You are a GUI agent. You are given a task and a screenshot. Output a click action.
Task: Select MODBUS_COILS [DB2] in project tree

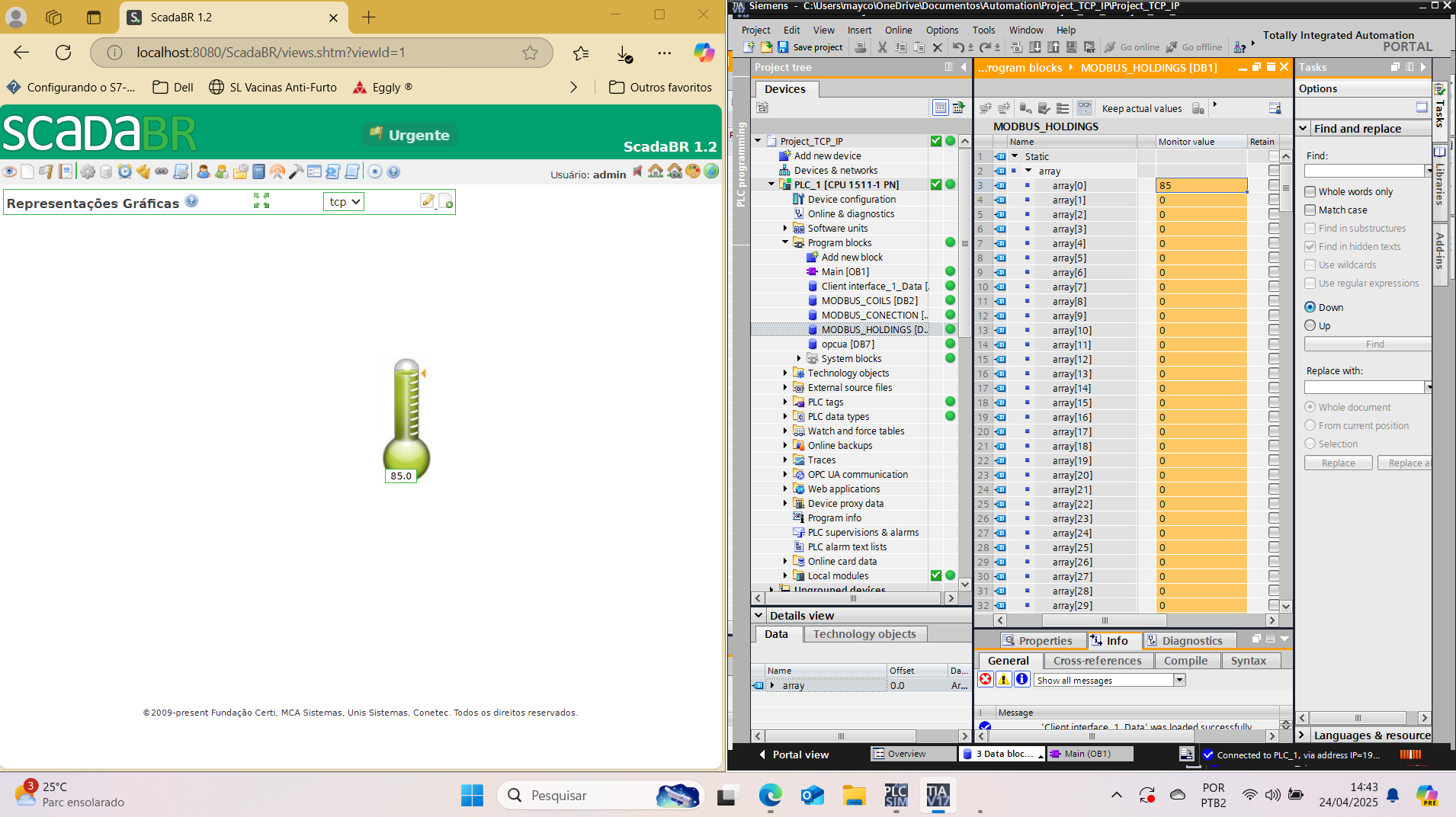[x=869, y=301]
